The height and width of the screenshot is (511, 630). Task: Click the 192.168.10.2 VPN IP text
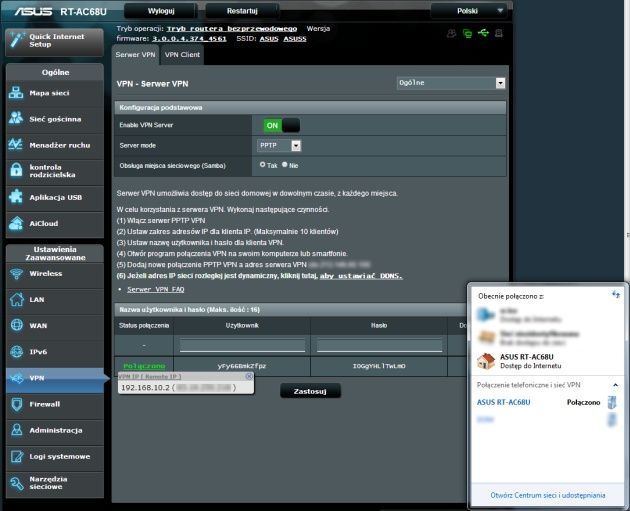[x=145, y=388]
